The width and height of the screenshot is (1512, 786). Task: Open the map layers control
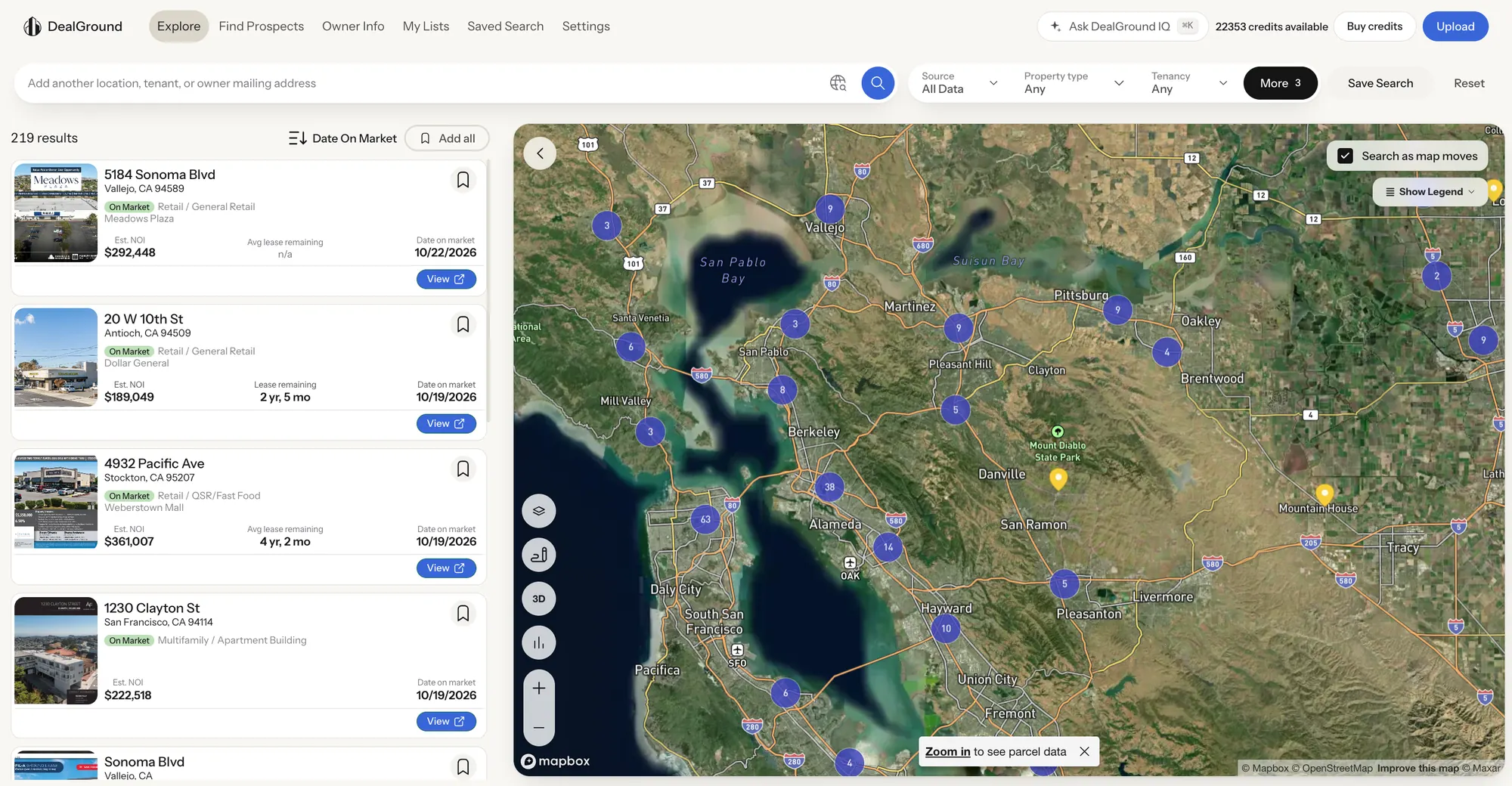coord(539,511)
